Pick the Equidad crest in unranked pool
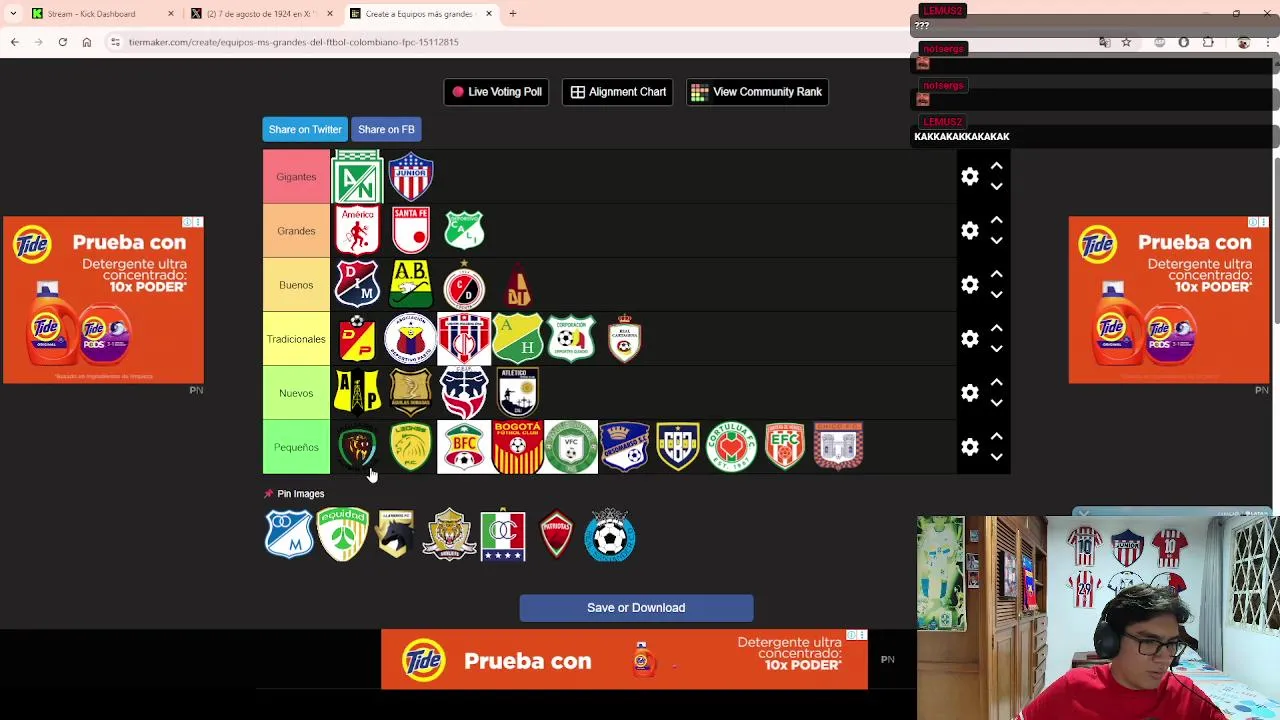This screenshot has width=1280, height=720. pyautogui.click(x=343, y=534)
